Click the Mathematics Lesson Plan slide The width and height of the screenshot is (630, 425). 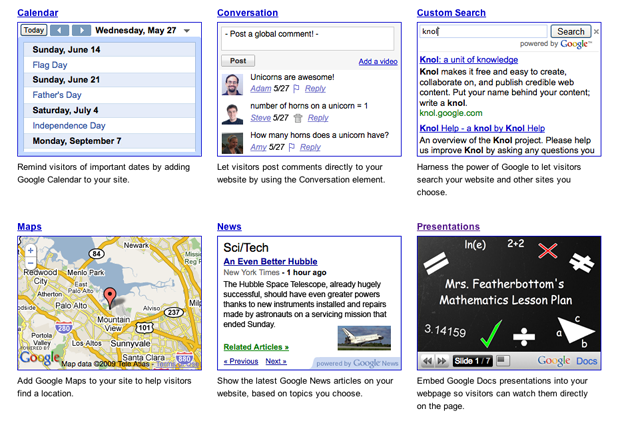(509, 294)
